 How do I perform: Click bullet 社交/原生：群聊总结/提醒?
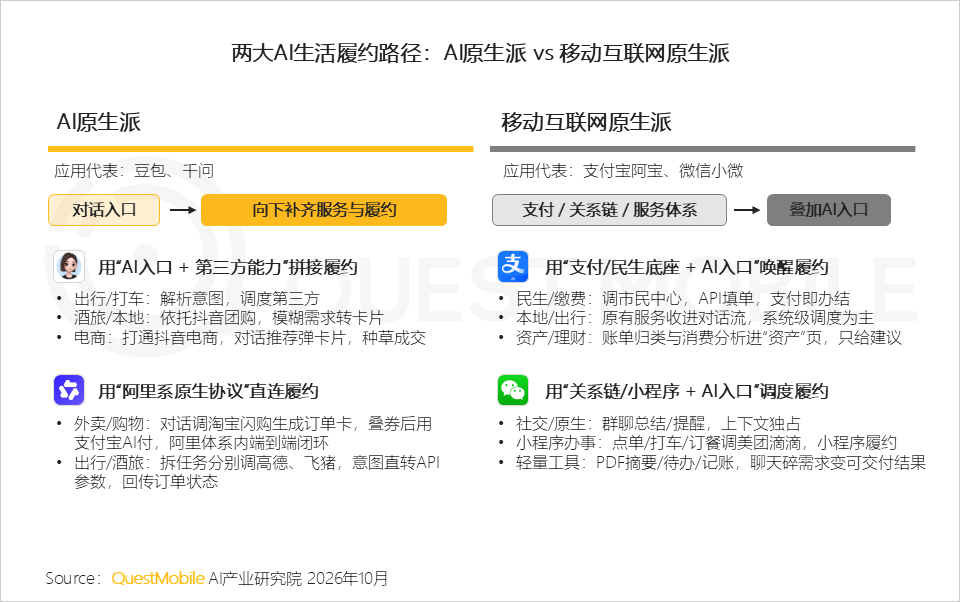(x=658, y=424)
